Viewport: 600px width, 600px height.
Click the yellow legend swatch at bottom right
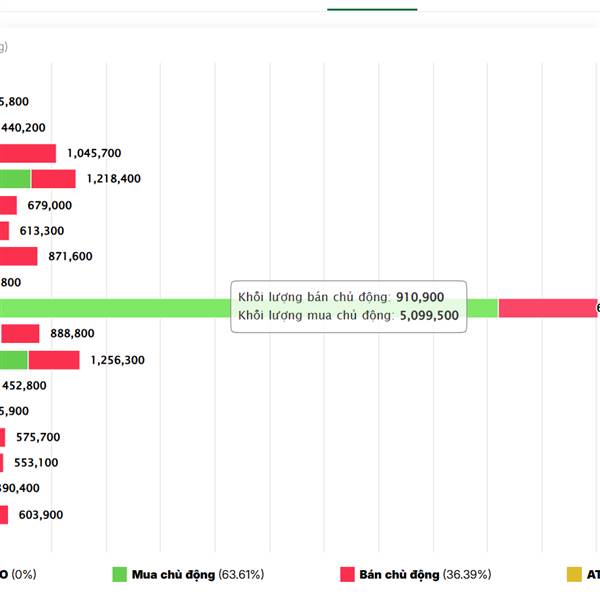tap(574, 574)
